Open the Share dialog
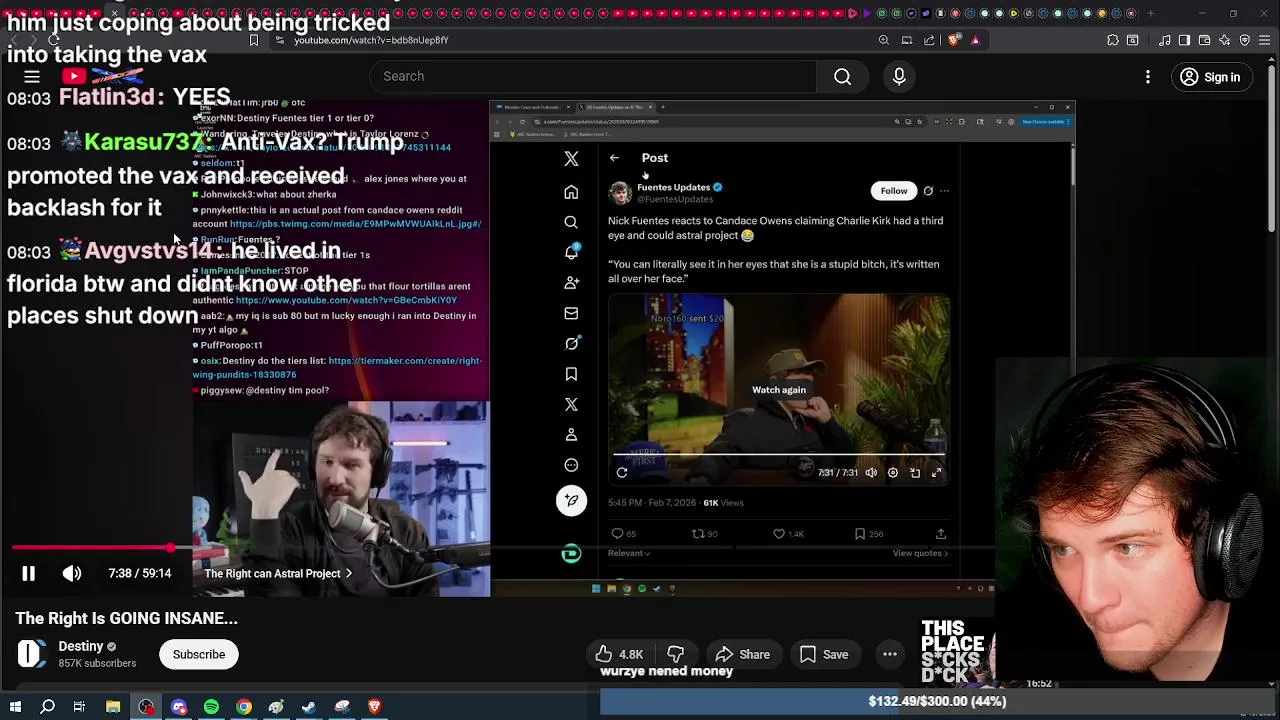The image size is (1280, 720). point(743,654)
